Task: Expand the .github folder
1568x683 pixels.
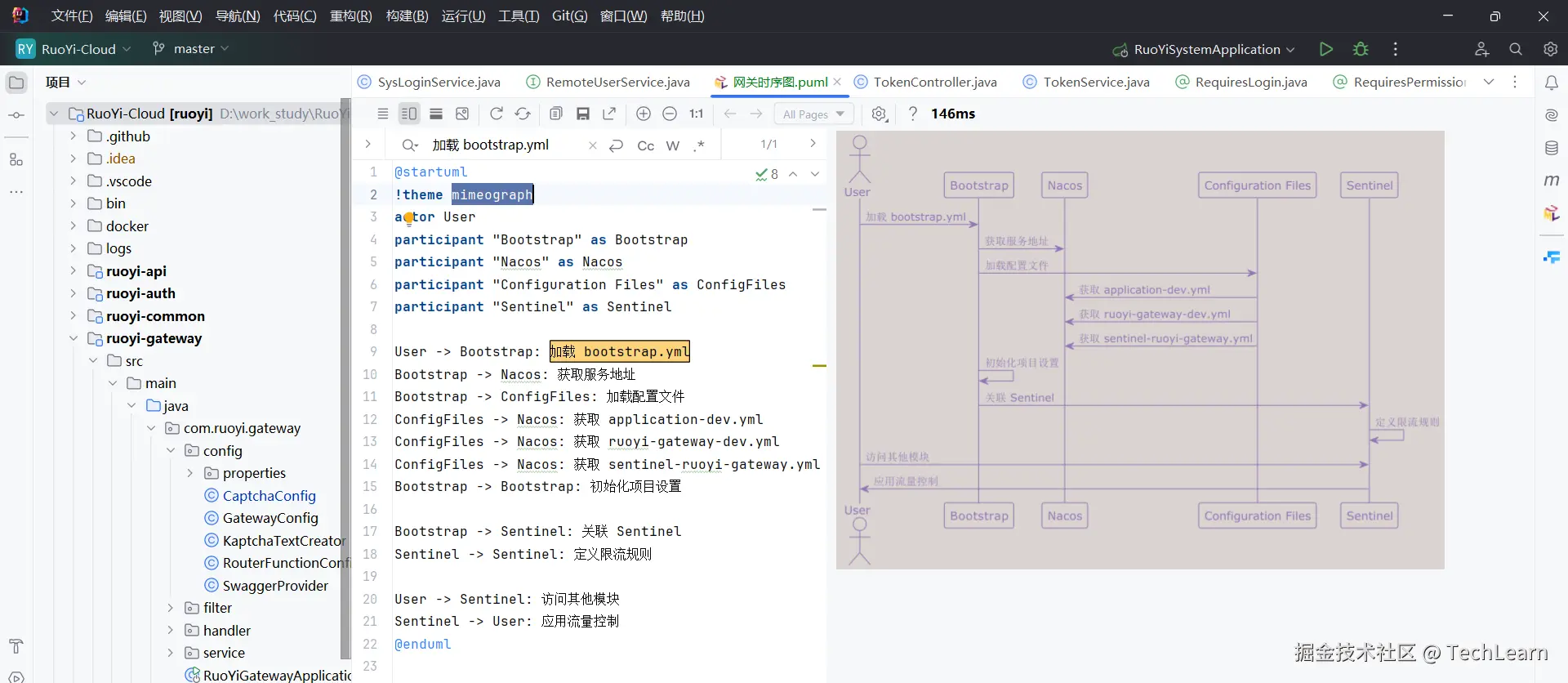Action: tap(73, 136)
